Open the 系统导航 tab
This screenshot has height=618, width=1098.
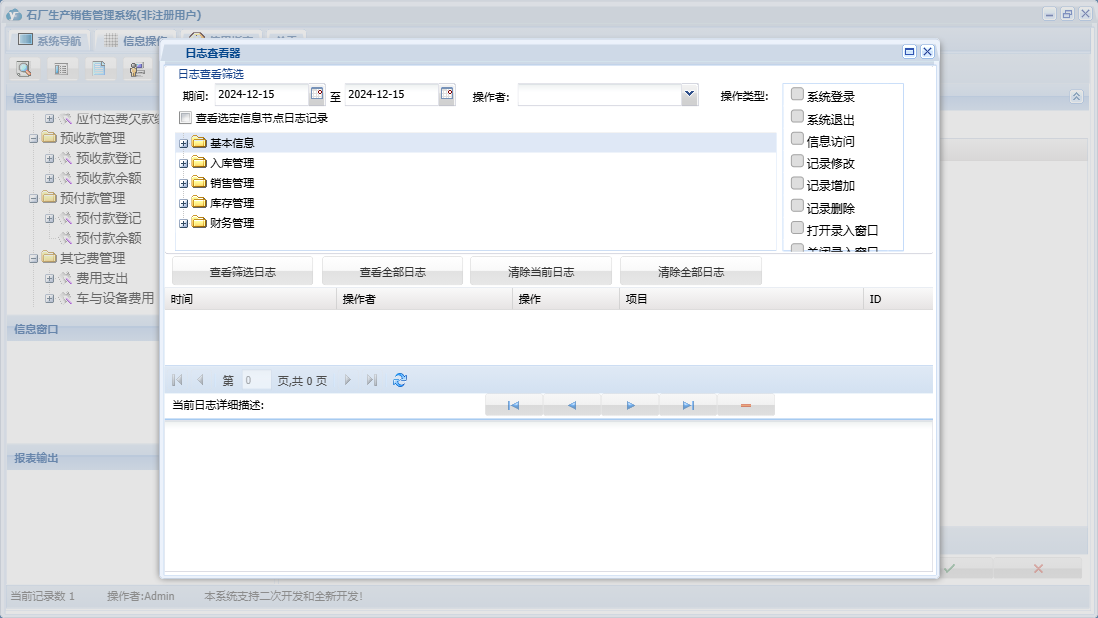click(x=50, y=41)
